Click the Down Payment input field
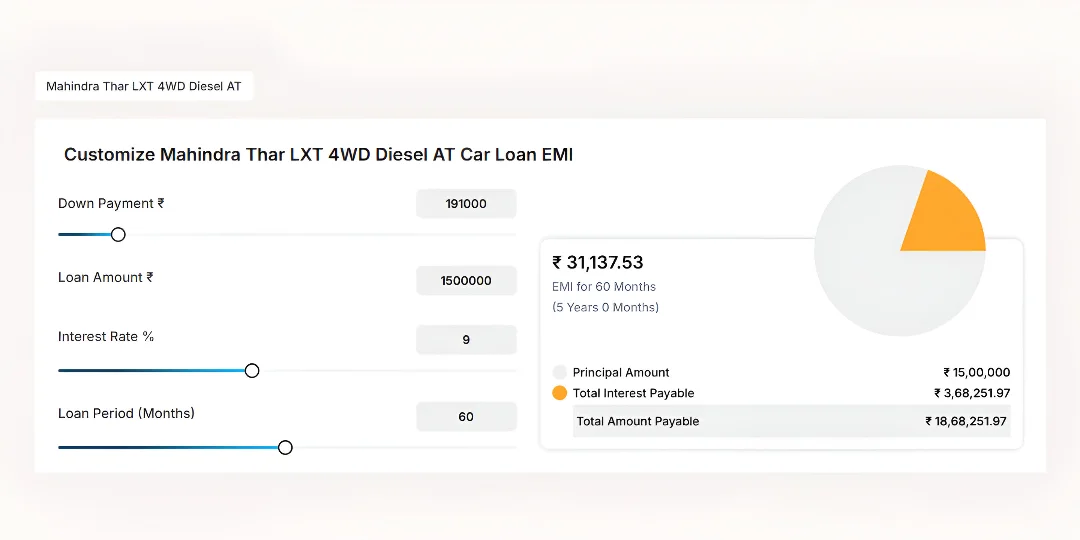 pos(466,204)
